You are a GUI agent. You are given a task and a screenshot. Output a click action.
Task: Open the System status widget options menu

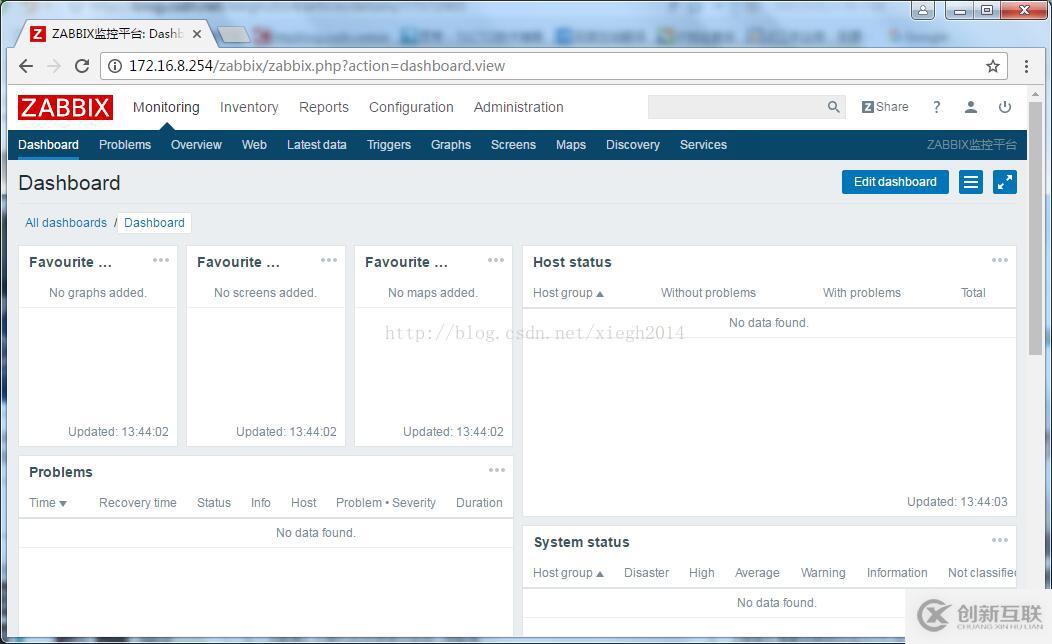click(x=1000, y=540)
